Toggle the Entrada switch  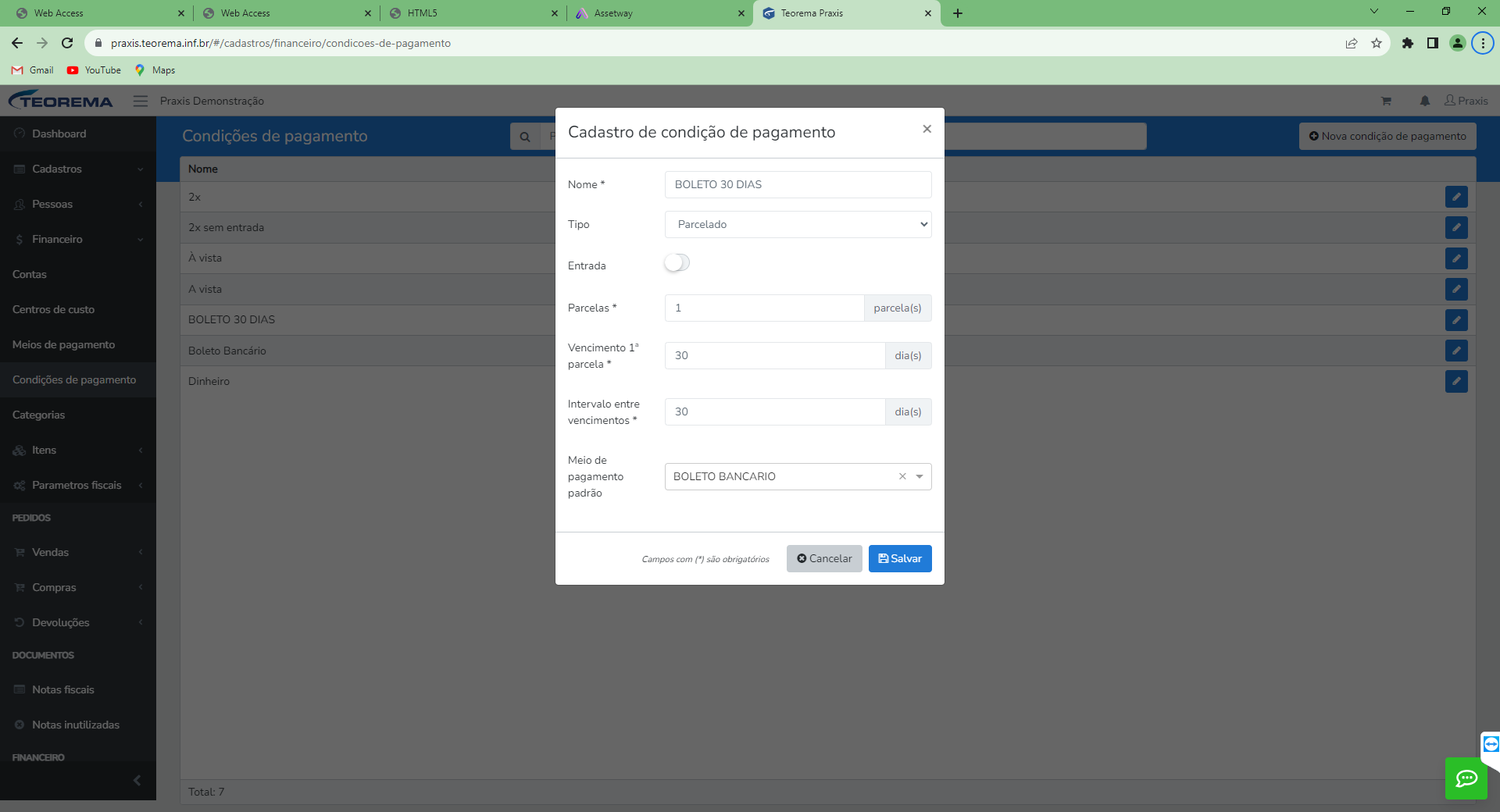click(x=677, y=263)
